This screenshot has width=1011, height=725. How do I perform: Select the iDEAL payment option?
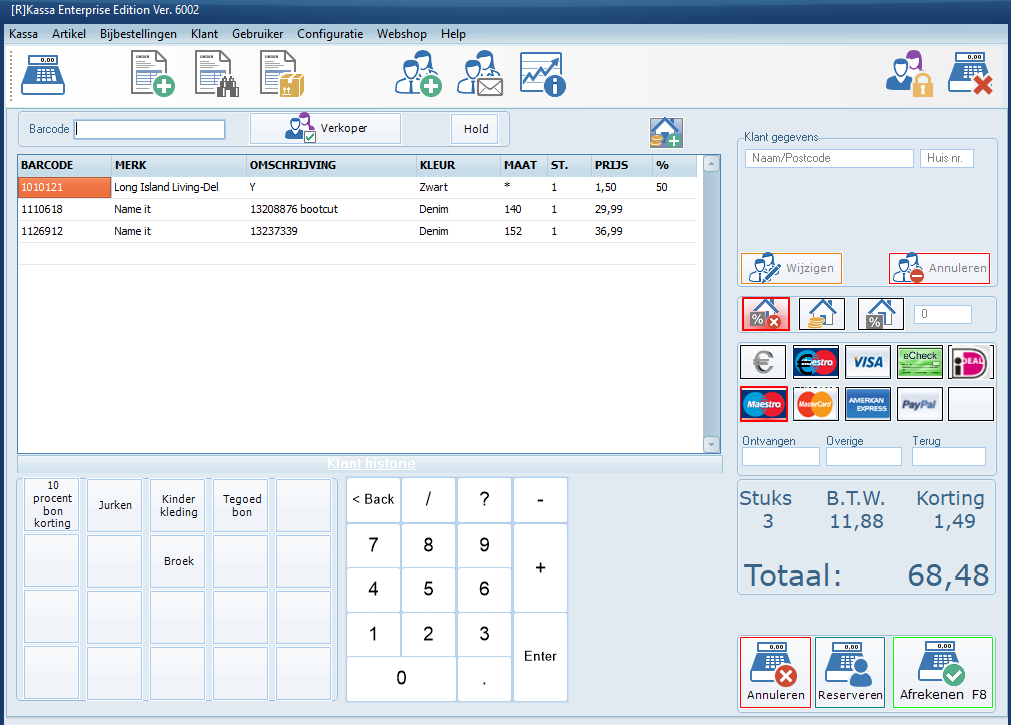[970, 362]
